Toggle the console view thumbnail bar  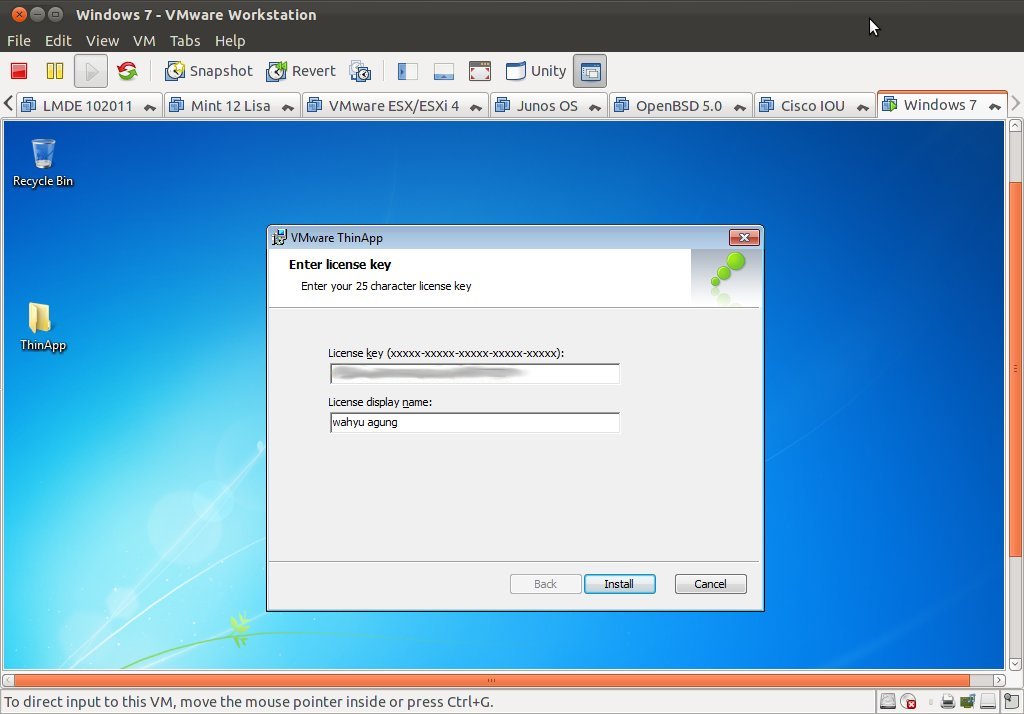pos(443,70)
